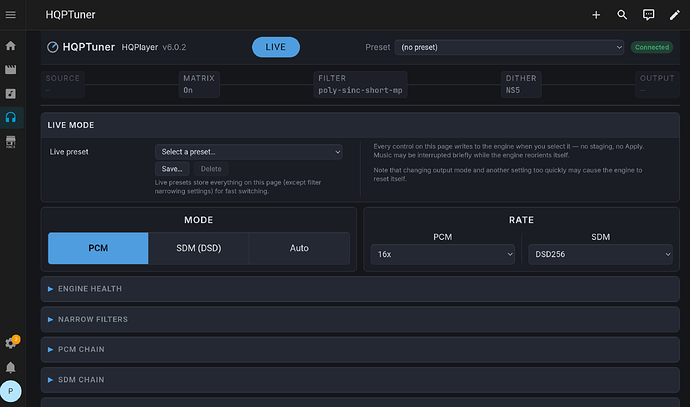Open the top Preset dropdown
The height and width of the screenshot is (407, 690).
click(509, 47)
